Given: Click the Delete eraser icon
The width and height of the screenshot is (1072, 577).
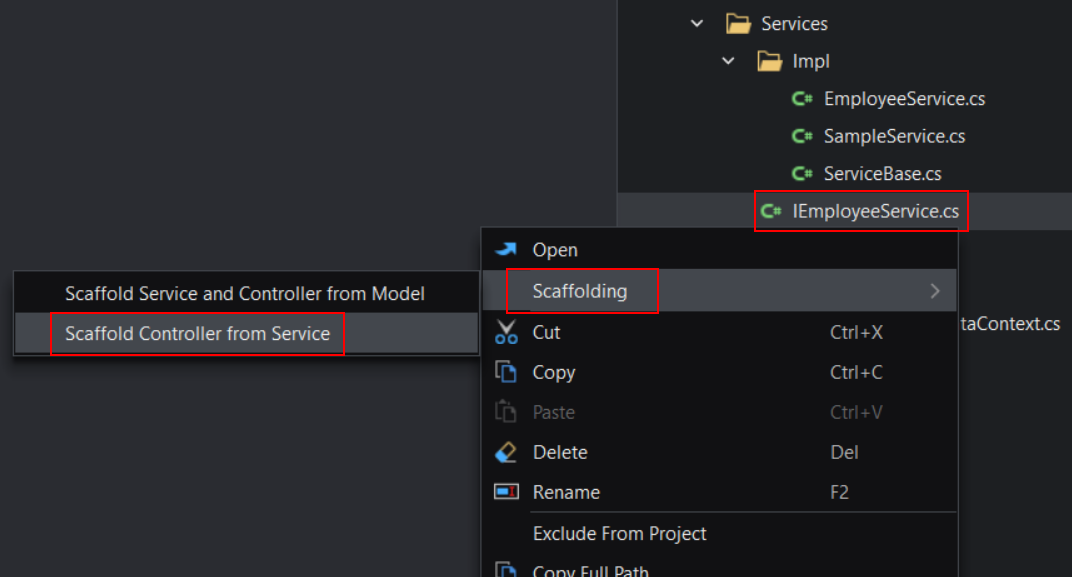Looking at the screenshot, I should pyautogui.click(x=507, y=452).
